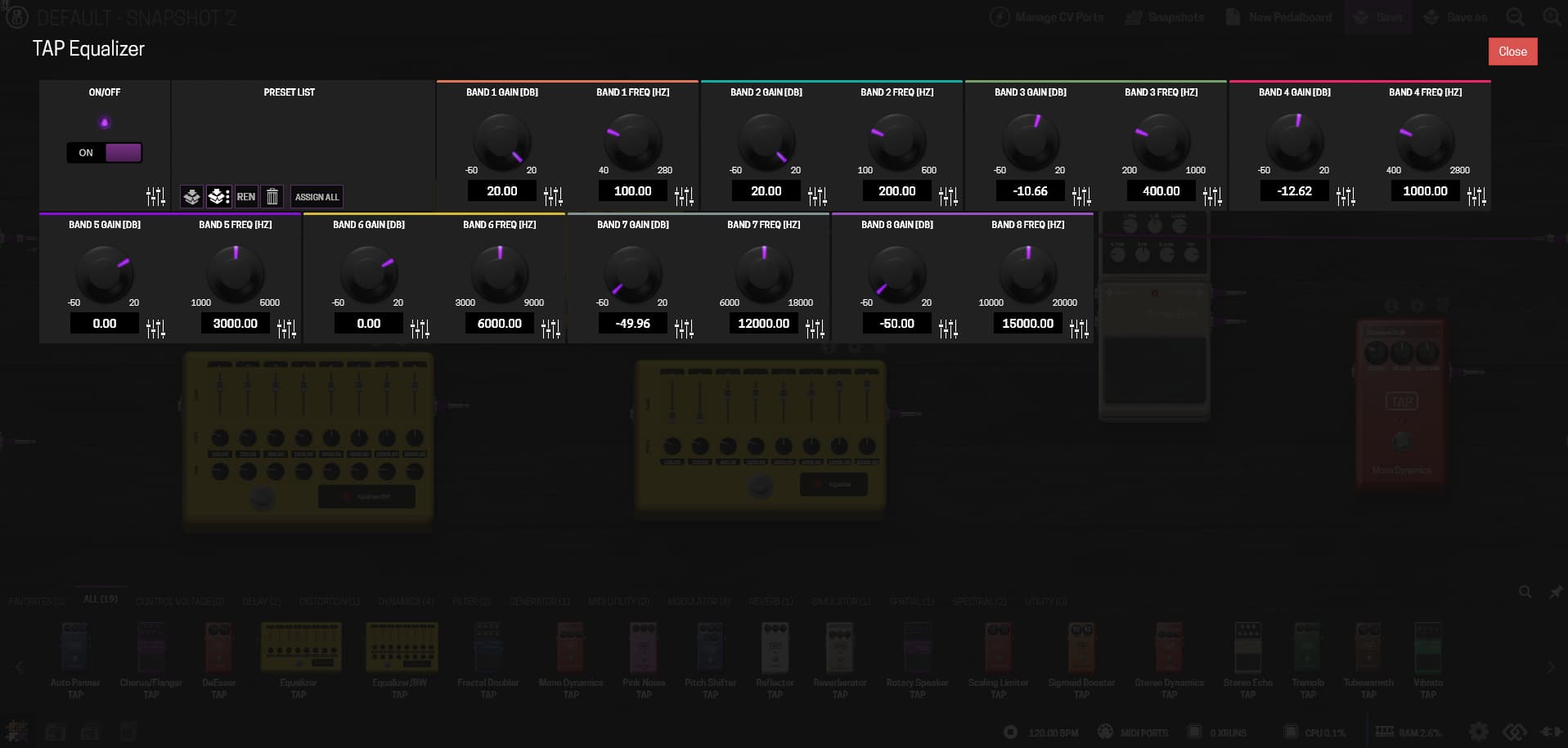Open addressing for Band 1 Freq
Viewport: 1568px width, 748px height.
coord(684,196)
